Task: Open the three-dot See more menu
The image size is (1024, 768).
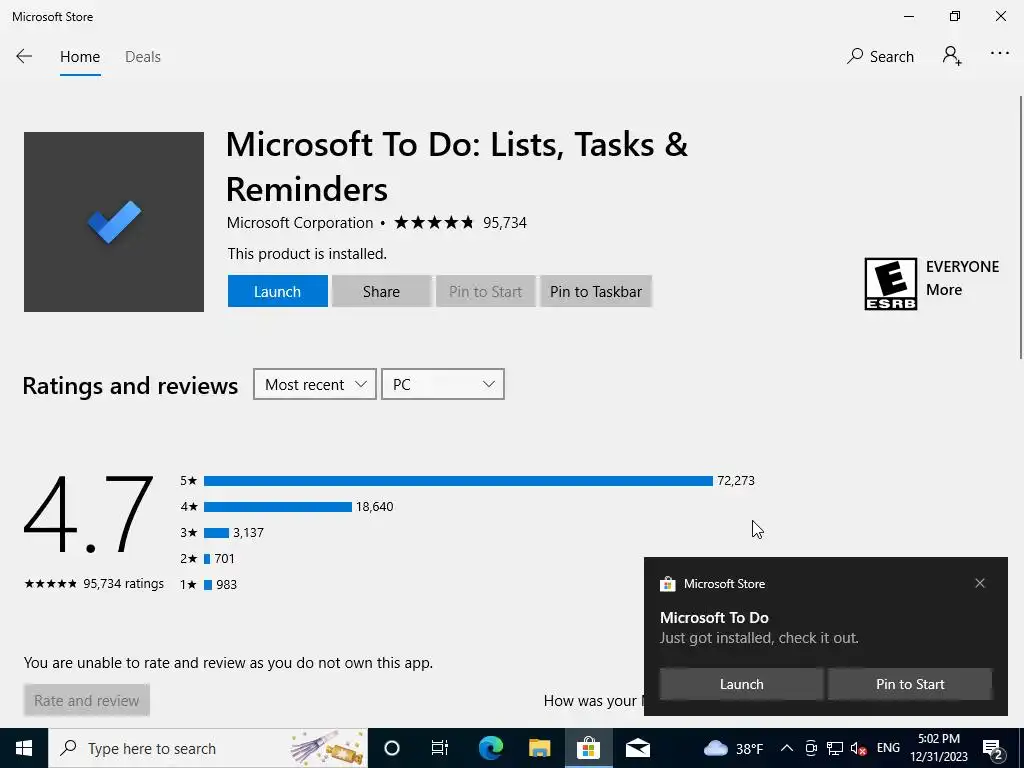Action: coord(1000,54)
